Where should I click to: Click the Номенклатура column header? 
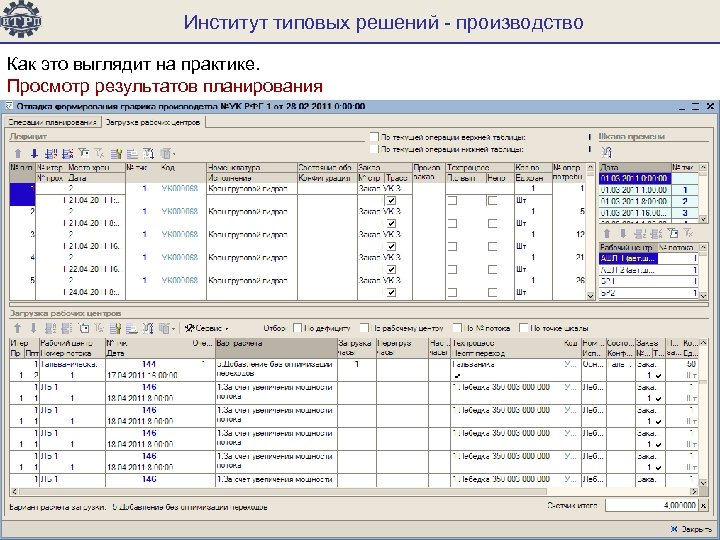click(x=252, y=168)
